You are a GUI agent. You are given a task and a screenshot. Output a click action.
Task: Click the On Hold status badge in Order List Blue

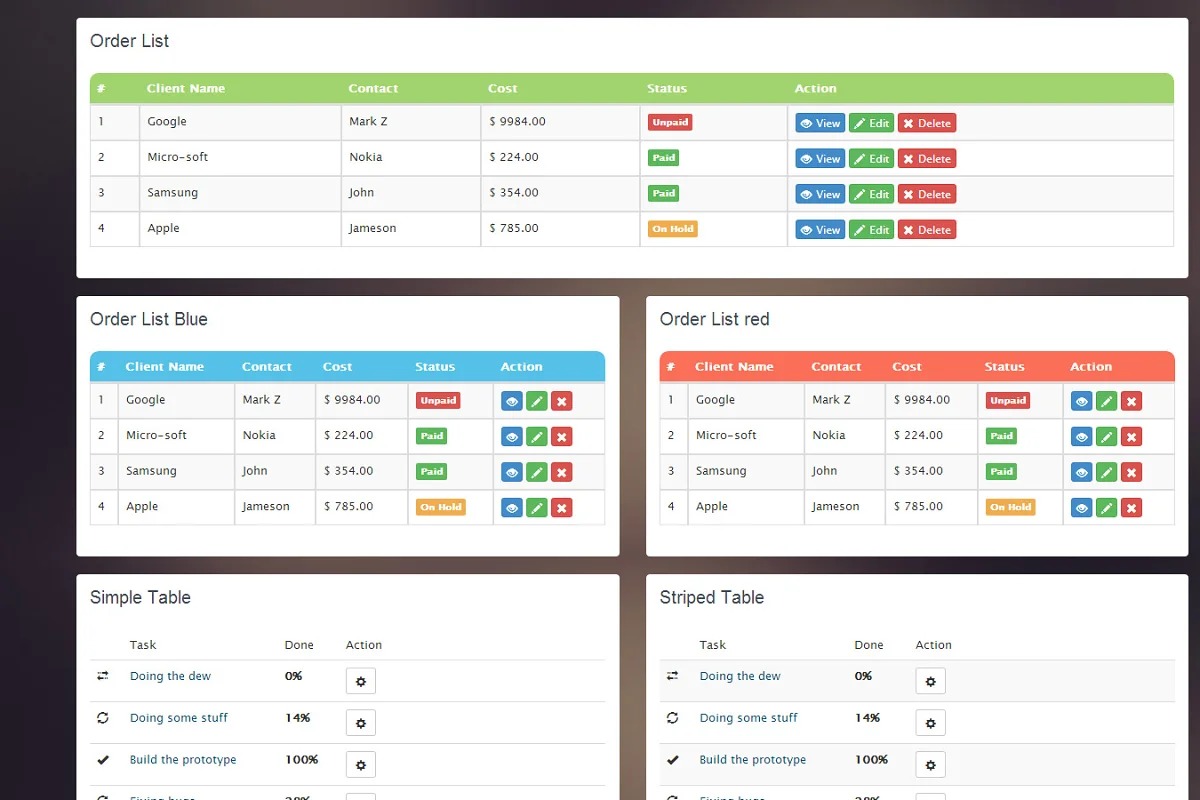(441, 507)
